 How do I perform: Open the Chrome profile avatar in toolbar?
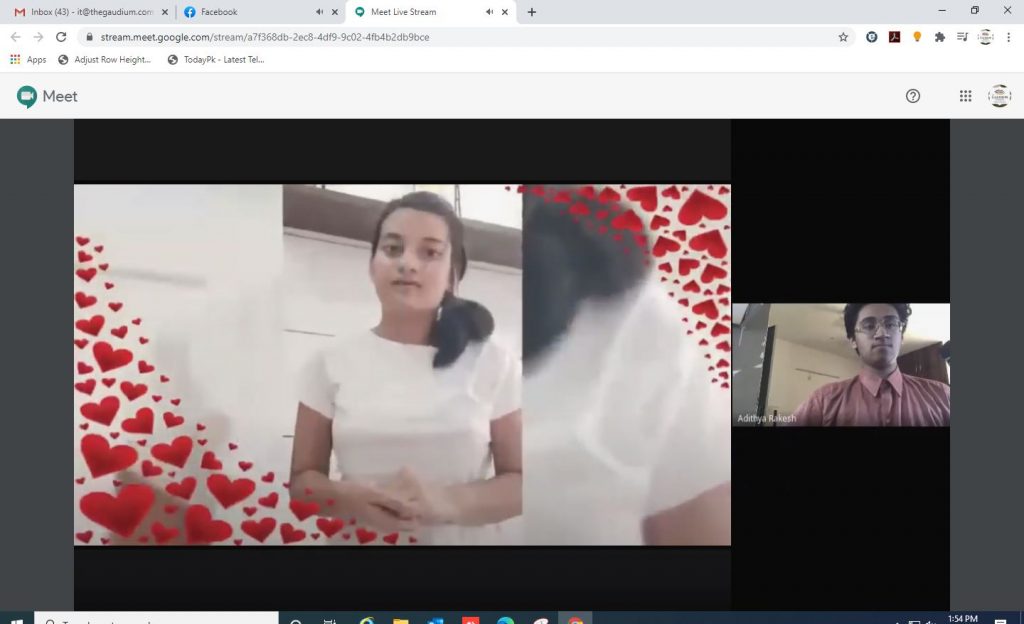(x=985, y=37)
